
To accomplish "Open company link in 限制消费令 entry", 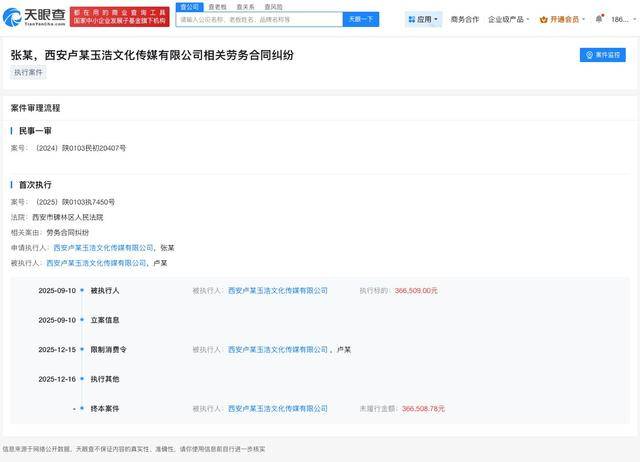I will [278, 350].
